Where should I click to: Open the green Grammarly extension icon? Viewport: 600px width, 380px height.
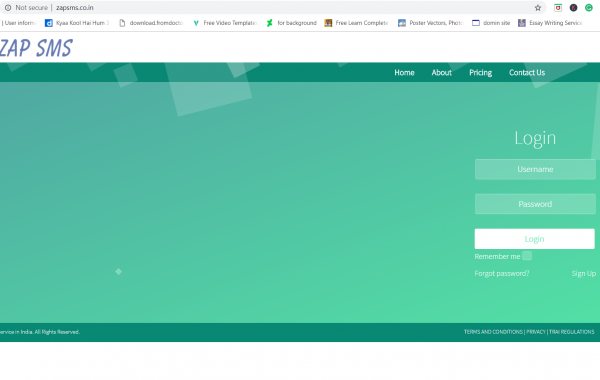click(589, 8)
